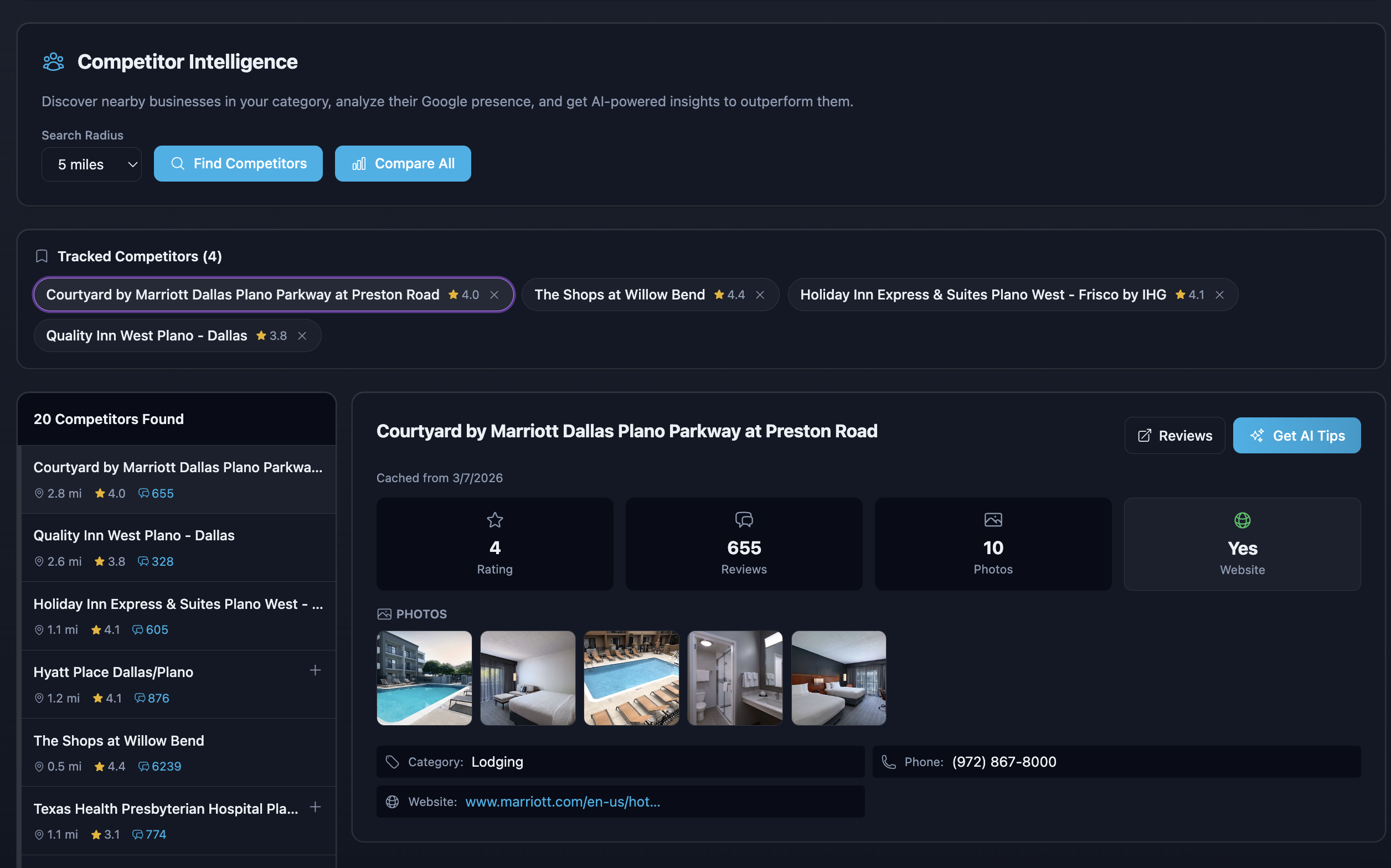1391x868 pixels.
Task: Open the bathroom photo thumbnail
Action: point(735,678)
